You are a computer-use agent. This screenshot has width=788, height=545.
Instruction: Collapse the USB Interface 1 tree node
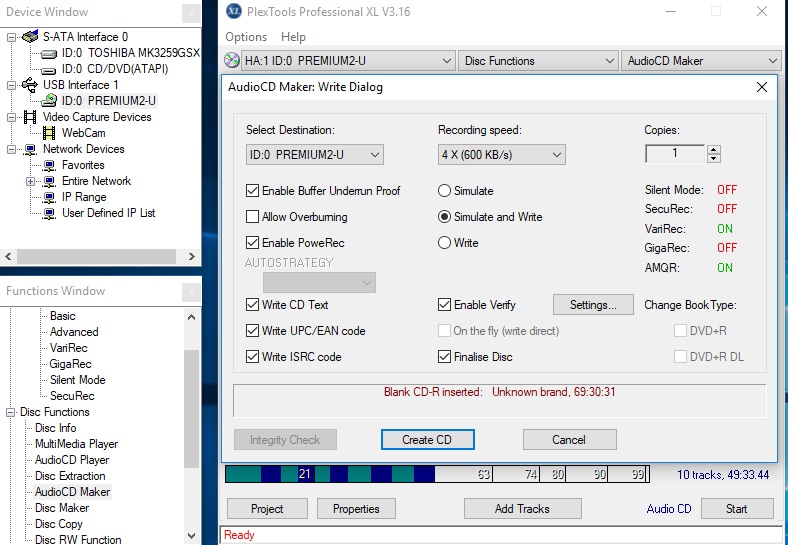pos(11,85)
